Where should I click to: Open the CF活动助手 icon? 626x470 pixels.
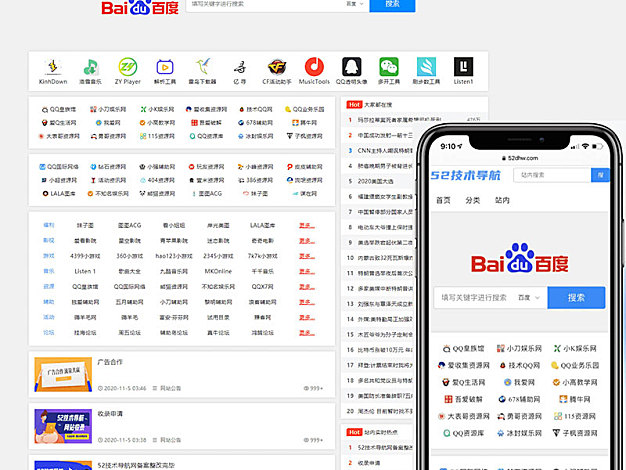(x=277, y=67)
